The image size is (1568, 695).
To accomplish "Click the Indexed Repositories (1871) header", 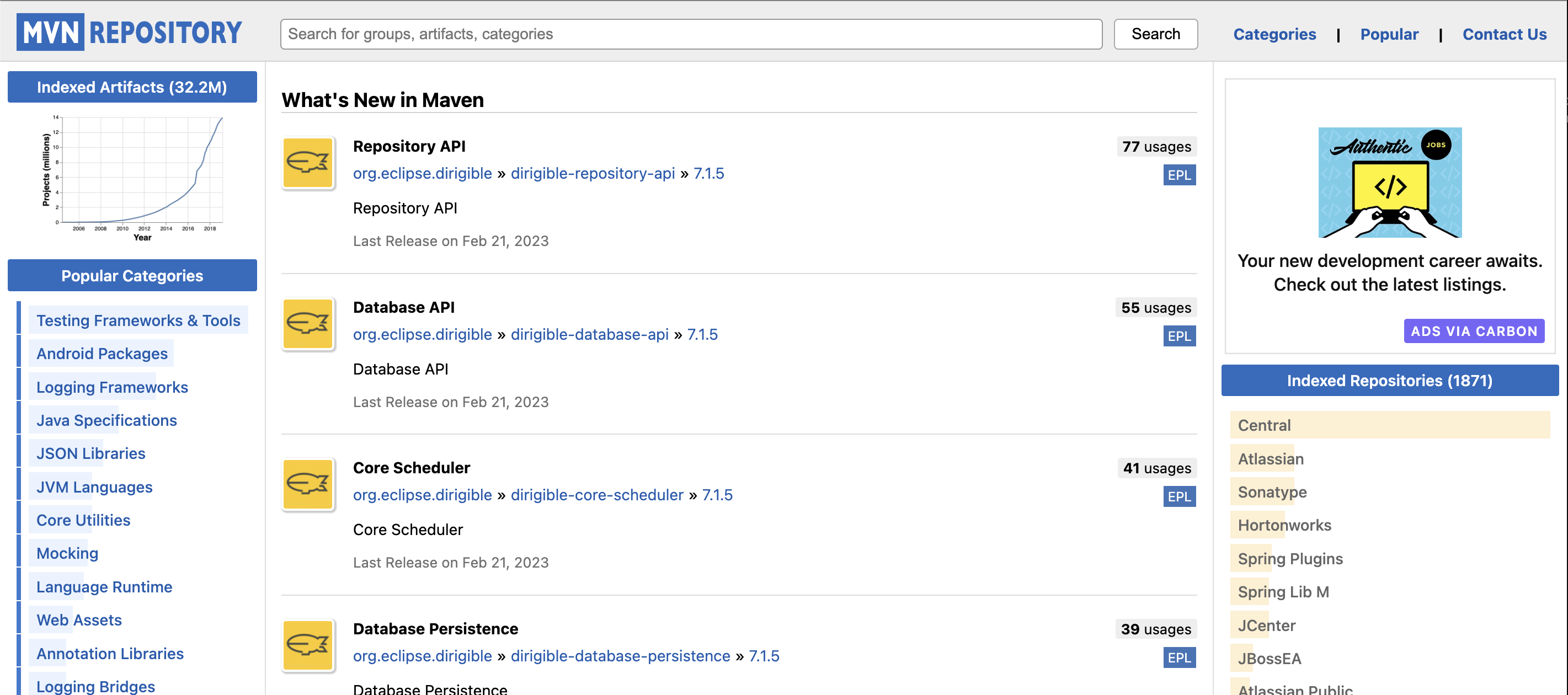I will click(1390, 381).
